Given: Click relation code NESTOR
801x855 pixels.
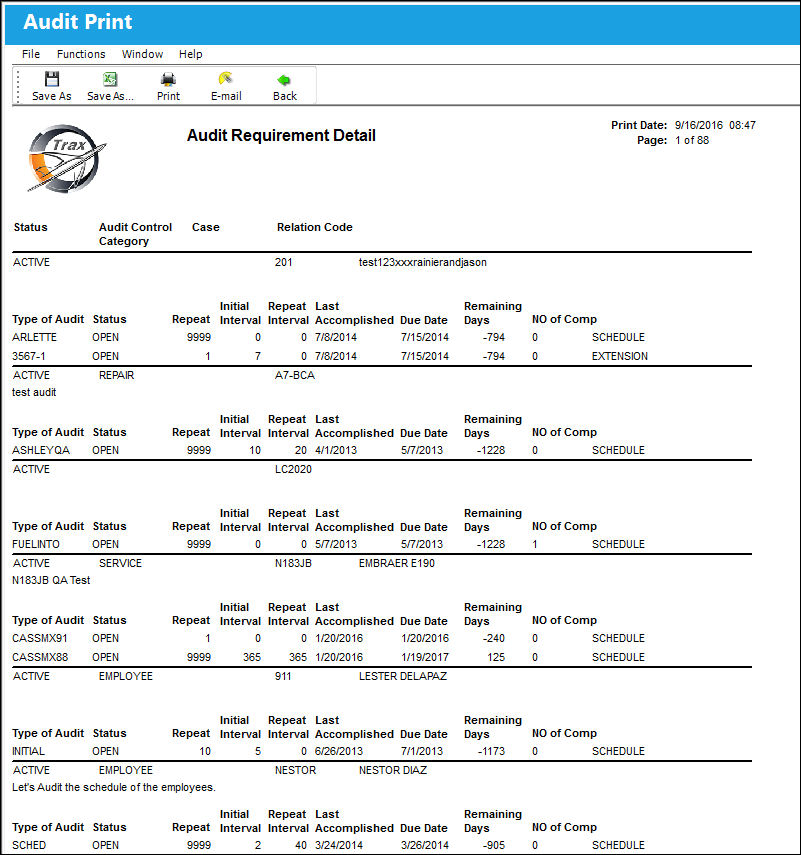Looking at the screenshot, I should point(296,770).
